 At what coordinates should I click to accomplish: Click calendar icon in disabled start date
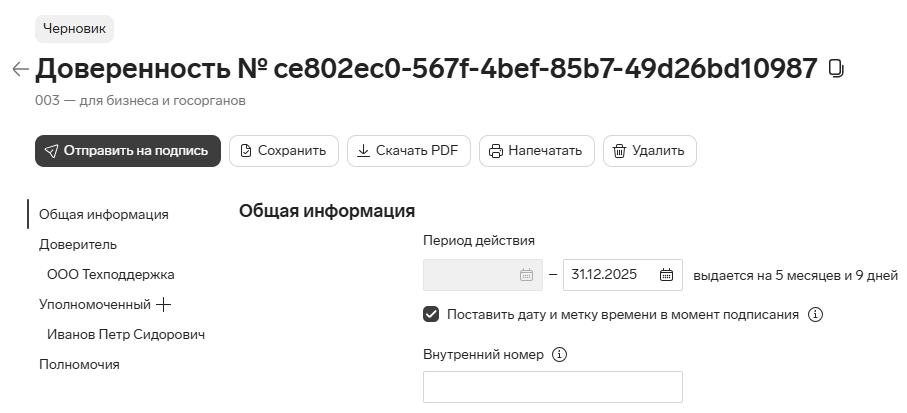[526, 275]
